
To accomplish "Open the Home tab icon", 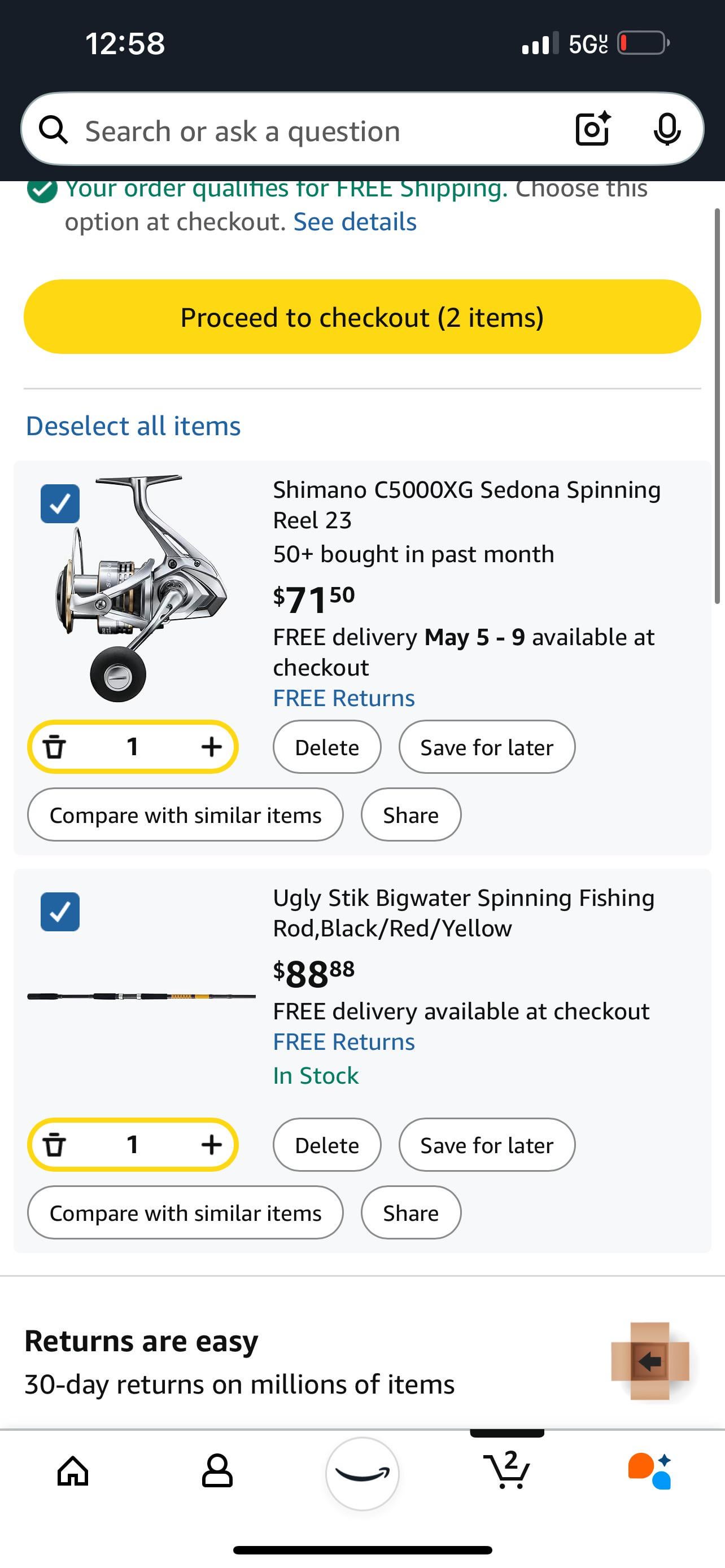I will point(73,1472).
